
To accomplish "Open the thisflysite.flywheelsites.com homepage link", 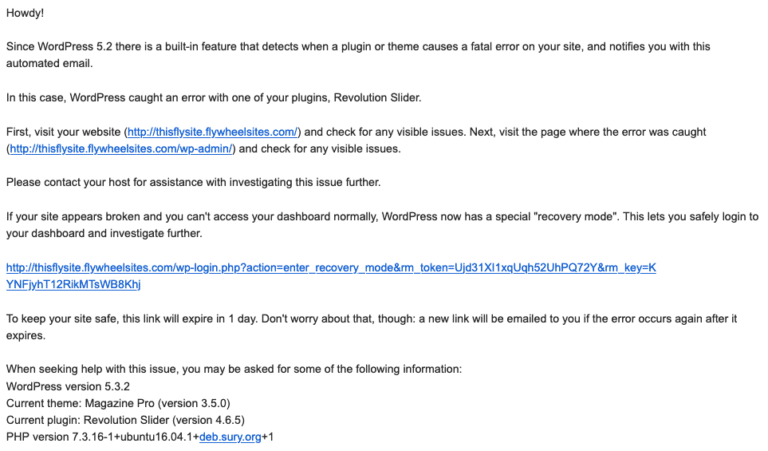I will [212, 132].
